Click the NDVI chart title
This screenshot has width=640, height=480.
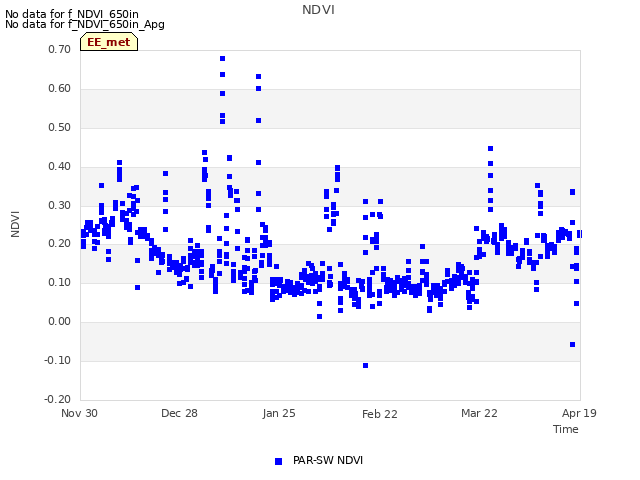coord(318,10)
